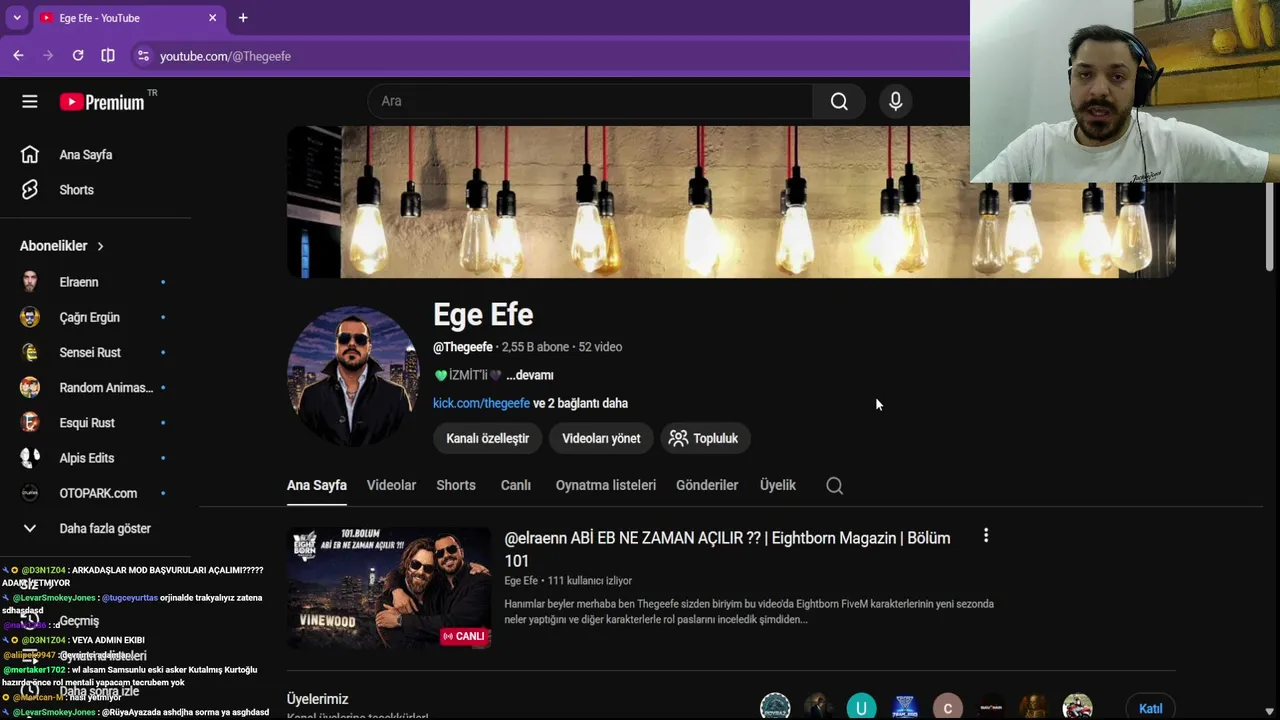1280x720 pixels.
Task: Open the kick.com/thegeefe link
Action: coord(481,403)
